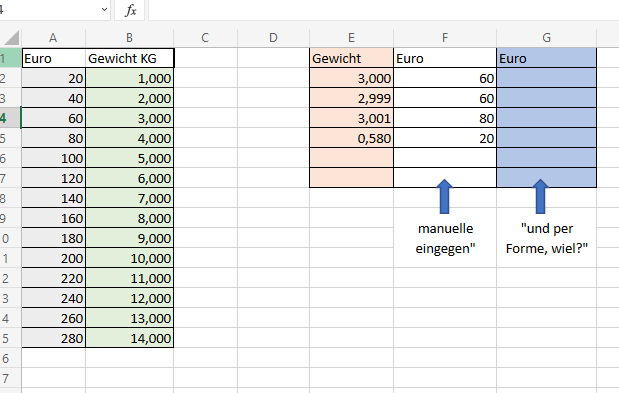Click cell showing 10,000

tap(129, 258)
